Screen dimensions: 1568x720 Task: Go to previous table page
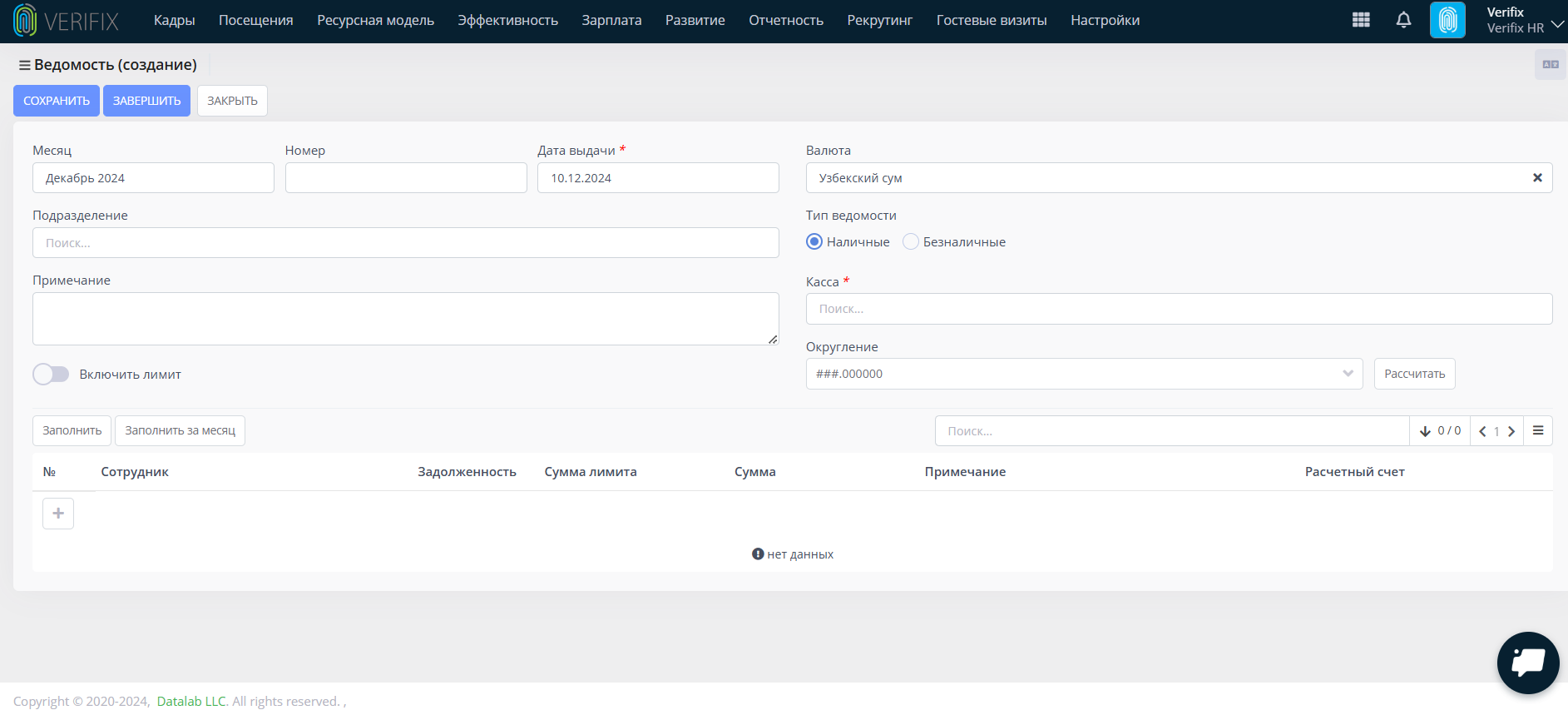pos(1482,431)
